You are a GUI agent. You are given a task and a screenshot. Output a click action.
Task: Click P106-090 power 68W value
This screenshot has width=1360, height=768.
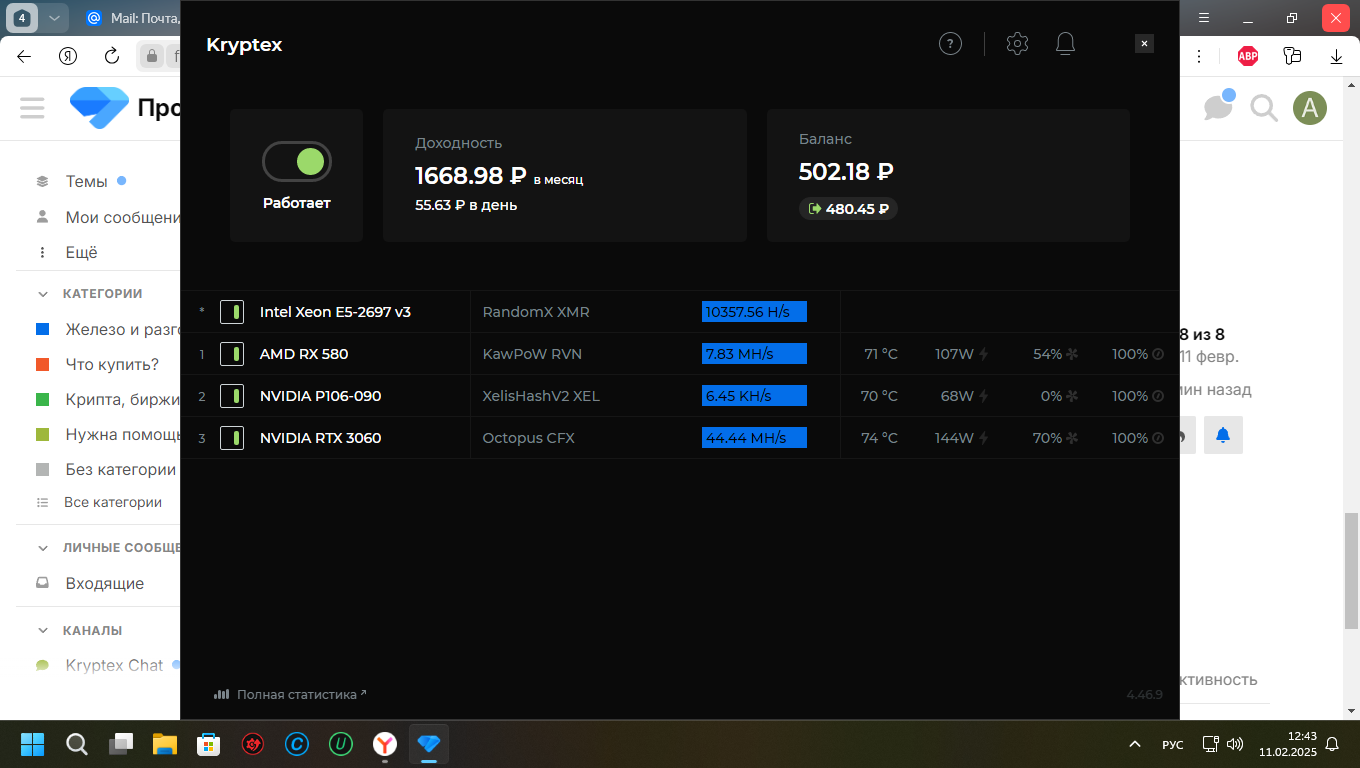964,396
